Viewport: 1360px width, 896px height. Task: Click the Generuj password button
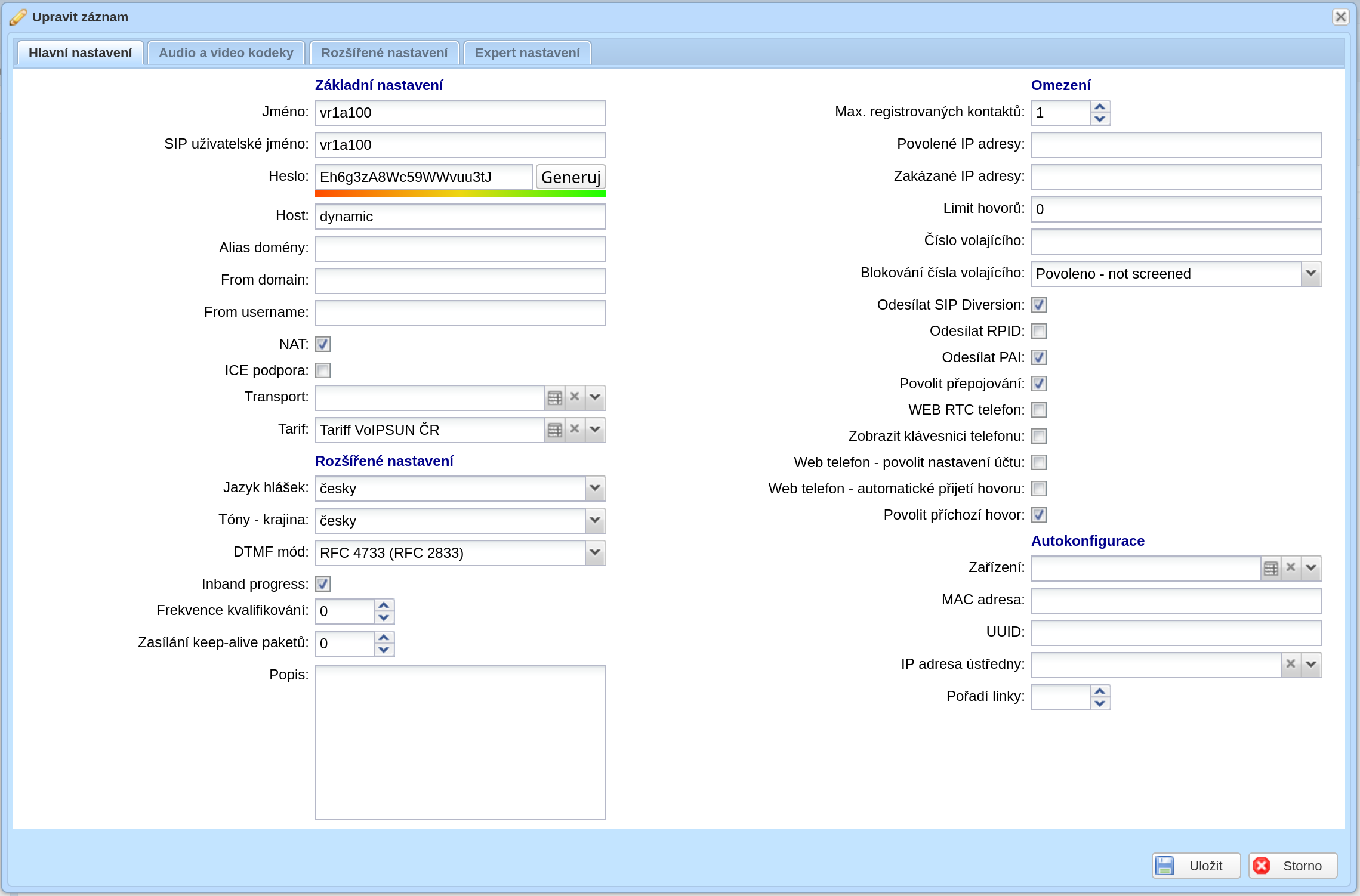click(571, 177)
